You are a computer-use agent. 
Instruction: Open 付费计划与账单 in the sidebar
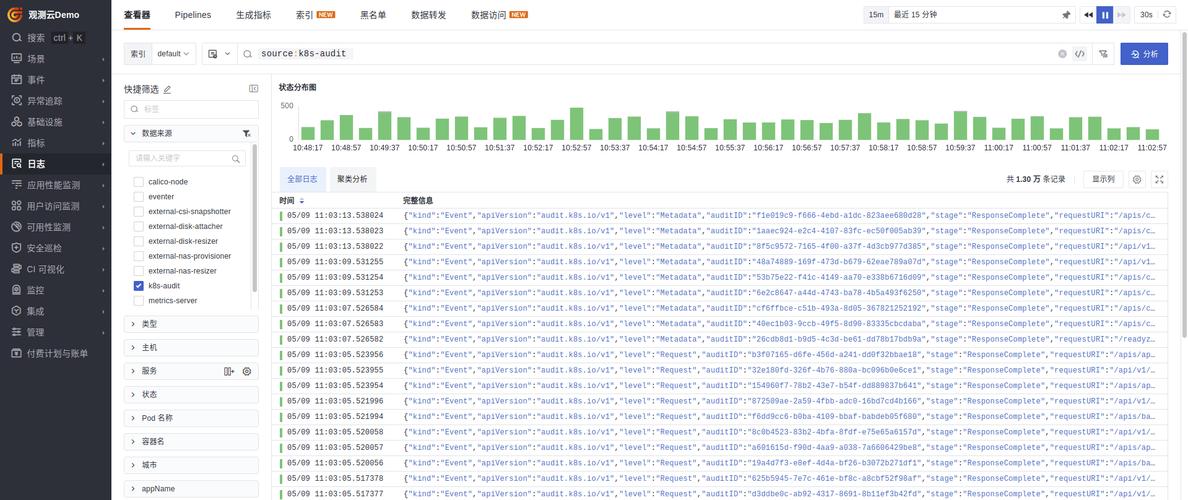coord(55,353)
